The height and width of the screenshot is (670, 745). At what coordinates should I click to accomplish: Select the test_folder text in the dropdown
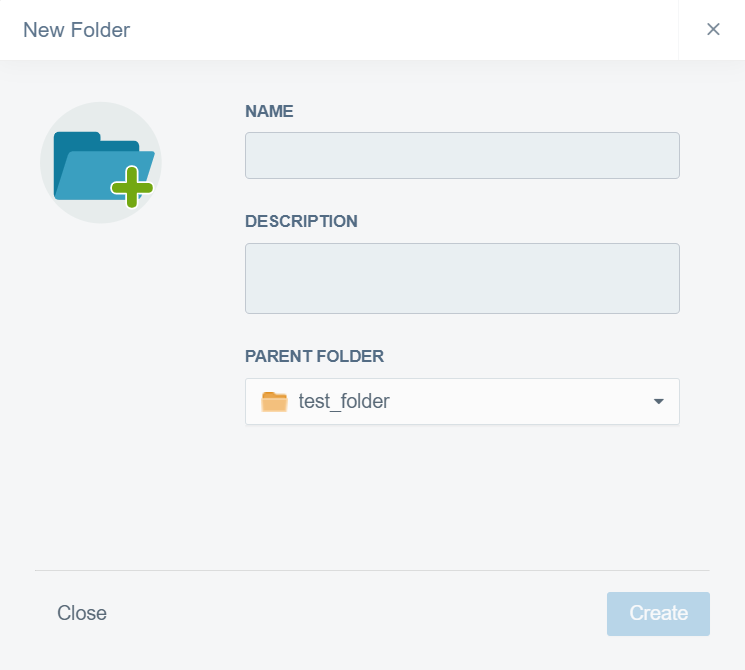pyautogui.click(x=344, y=402)
